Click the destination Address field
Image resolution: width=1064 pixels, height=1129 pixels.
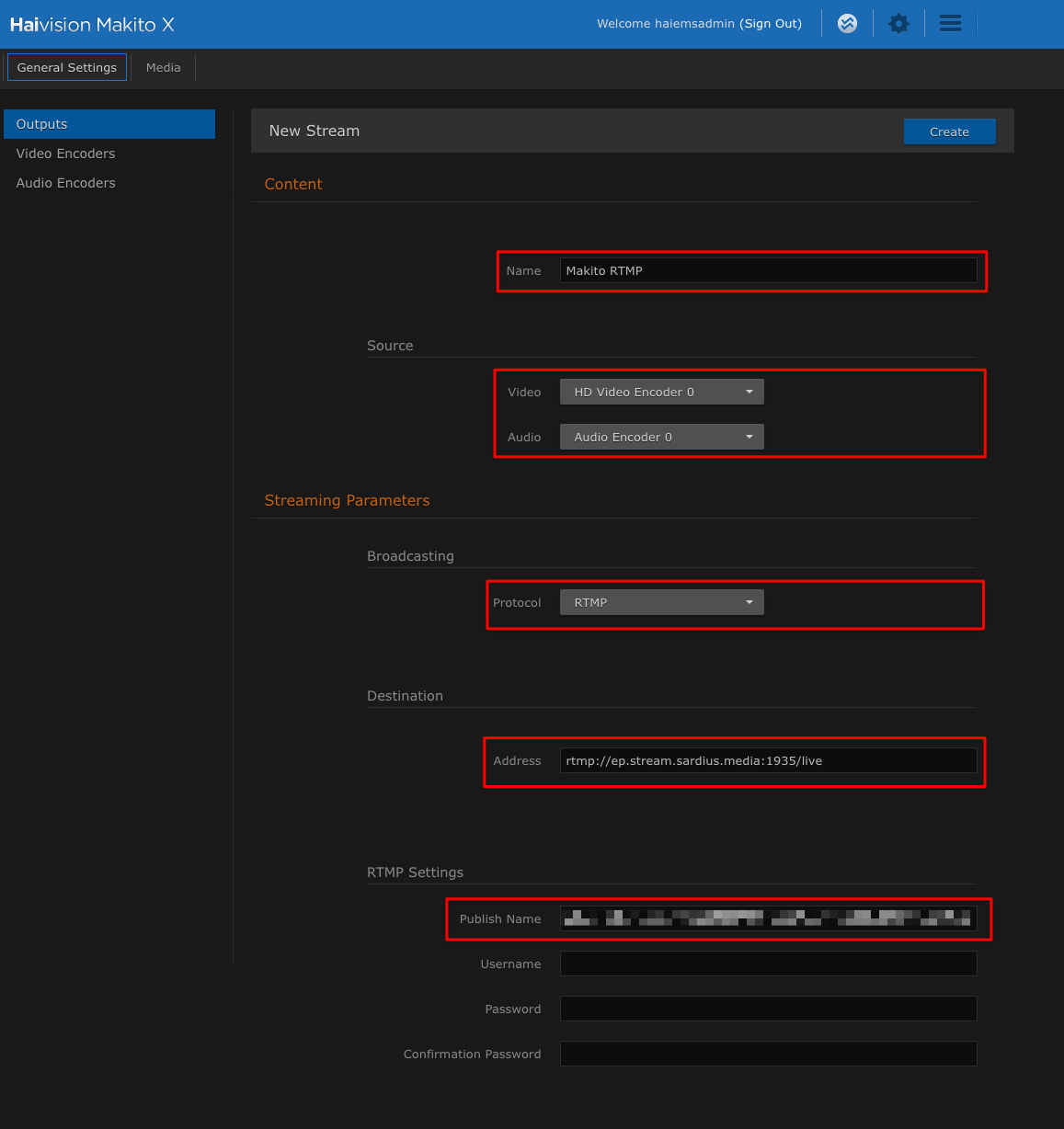768,760
